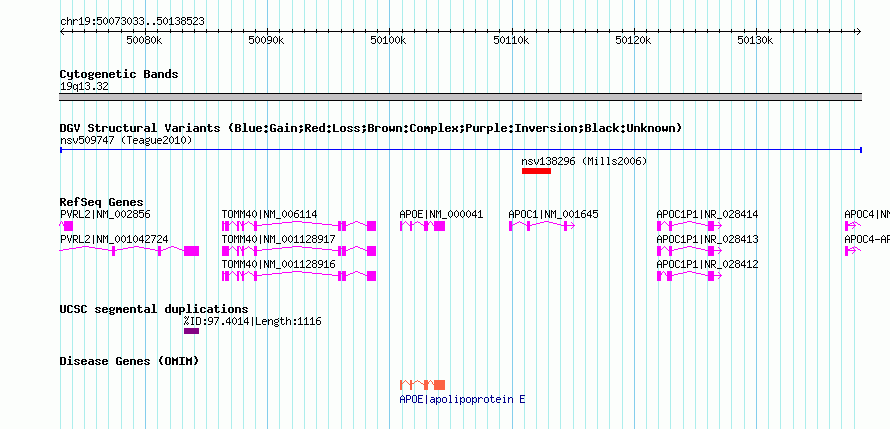
Task: Click the PVRL2|NM_002856 gene label
Action: click(106, 214)
